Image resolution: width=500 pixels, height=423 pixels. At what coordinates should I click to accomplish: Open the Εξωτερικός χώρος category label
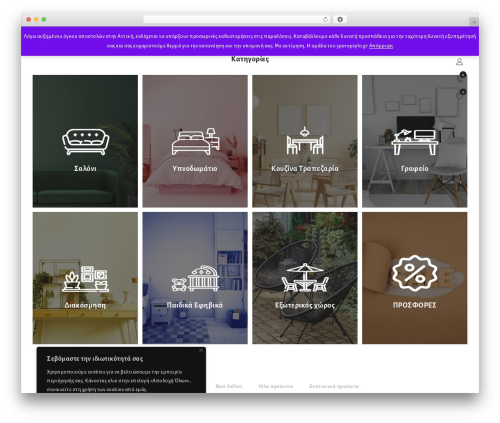tap(305, 305)
